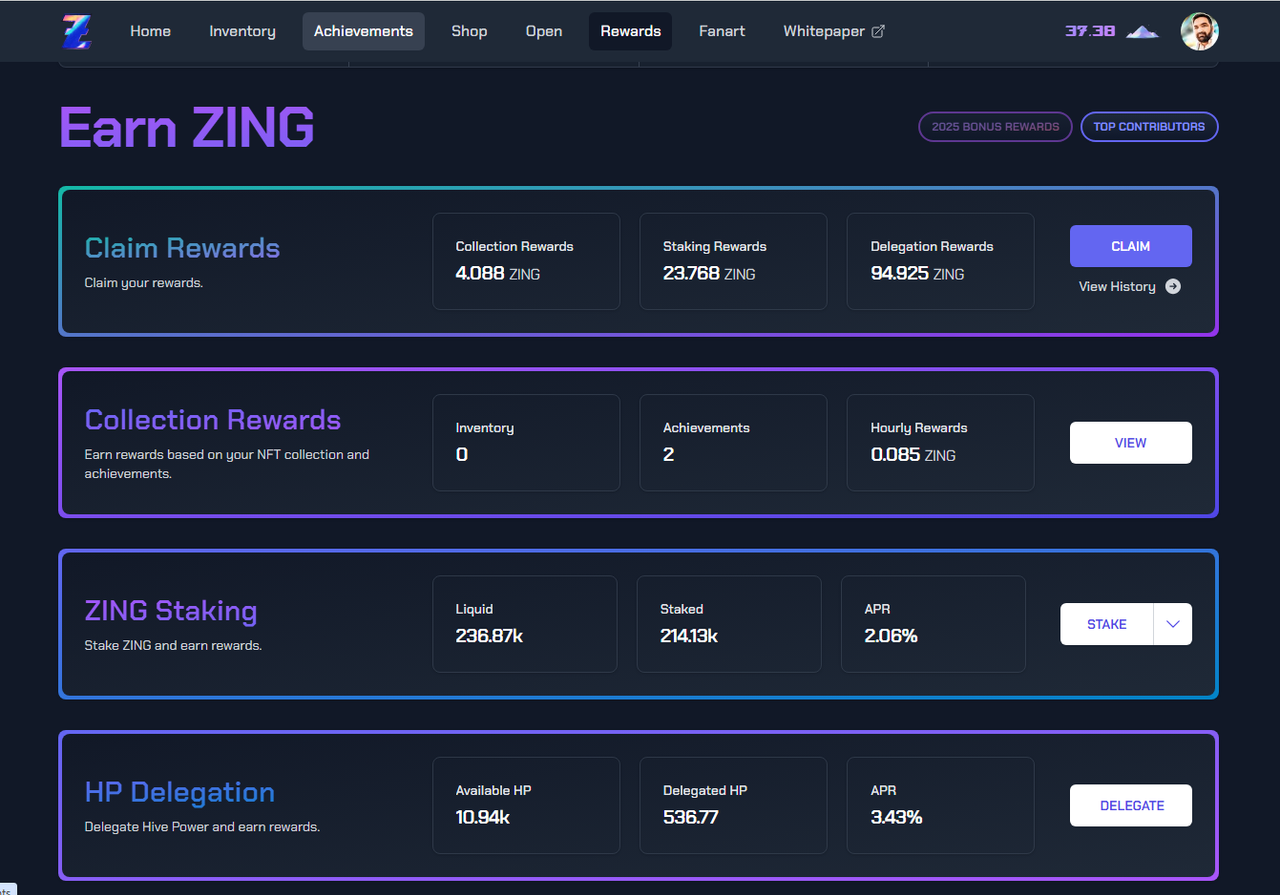Click the VIEW button for Collection Rewards

1131,443
